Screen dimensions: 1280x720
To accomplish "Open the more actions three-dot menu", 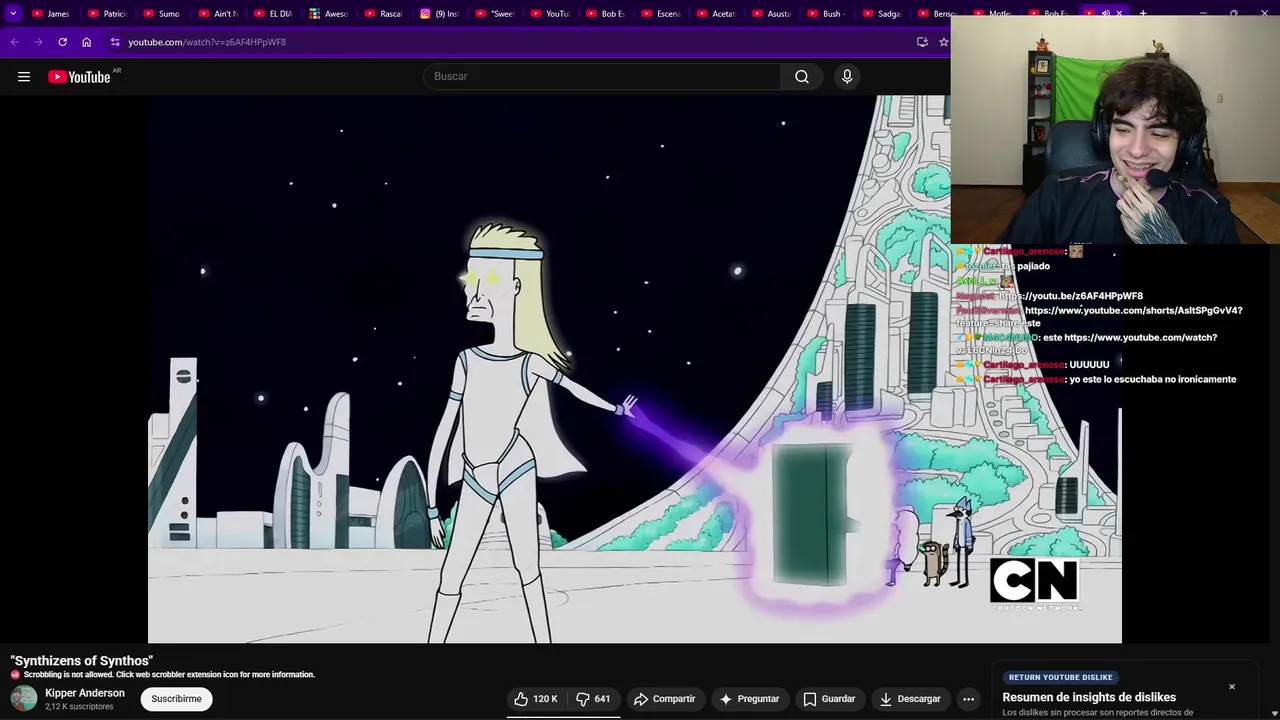I will 968,699.
